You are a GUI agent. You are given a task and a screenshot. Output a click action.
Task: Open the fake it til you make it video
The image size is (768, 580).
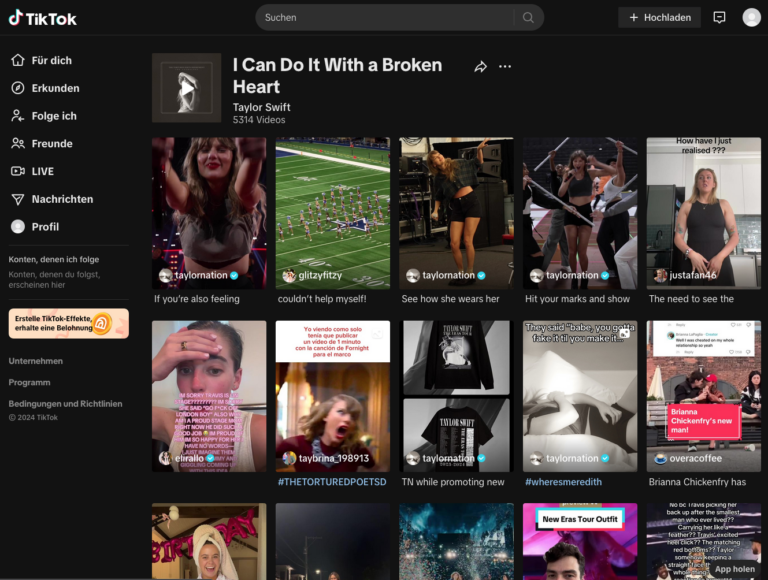pyautogui.click(x=580, y=396)
